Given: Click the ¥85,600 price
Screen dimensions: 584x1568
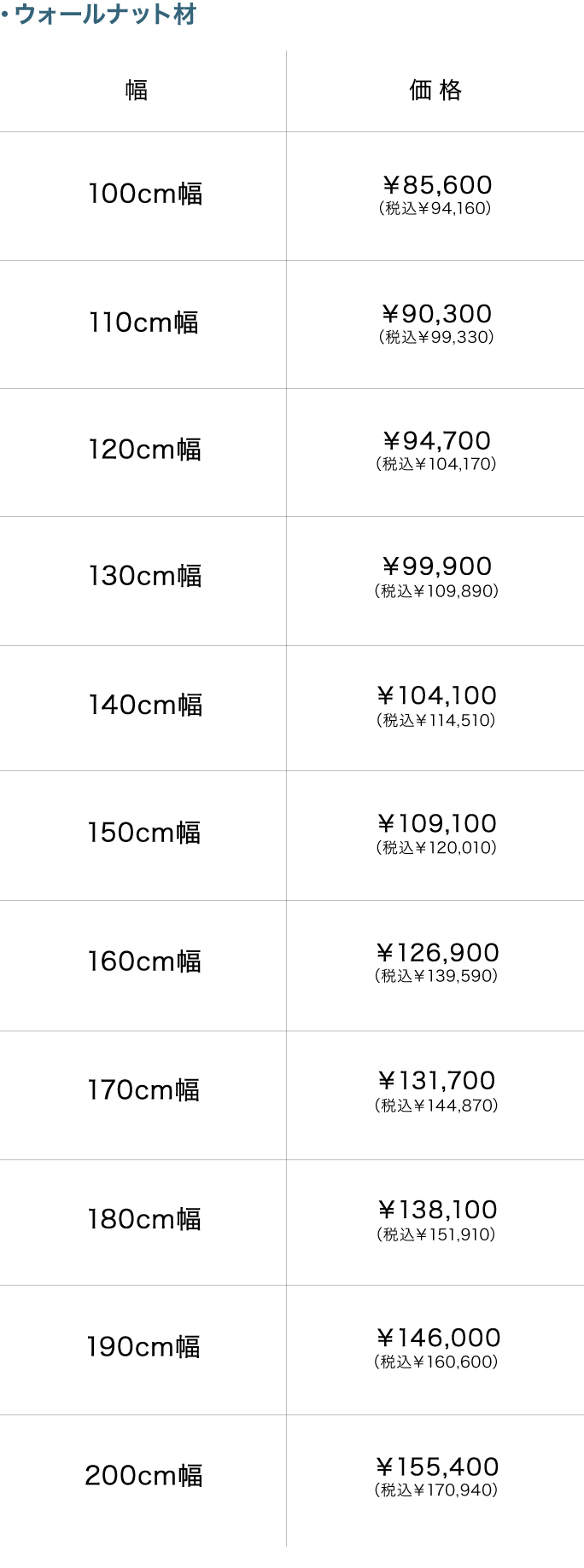Looking at the screenshot, I should (436, 185).
